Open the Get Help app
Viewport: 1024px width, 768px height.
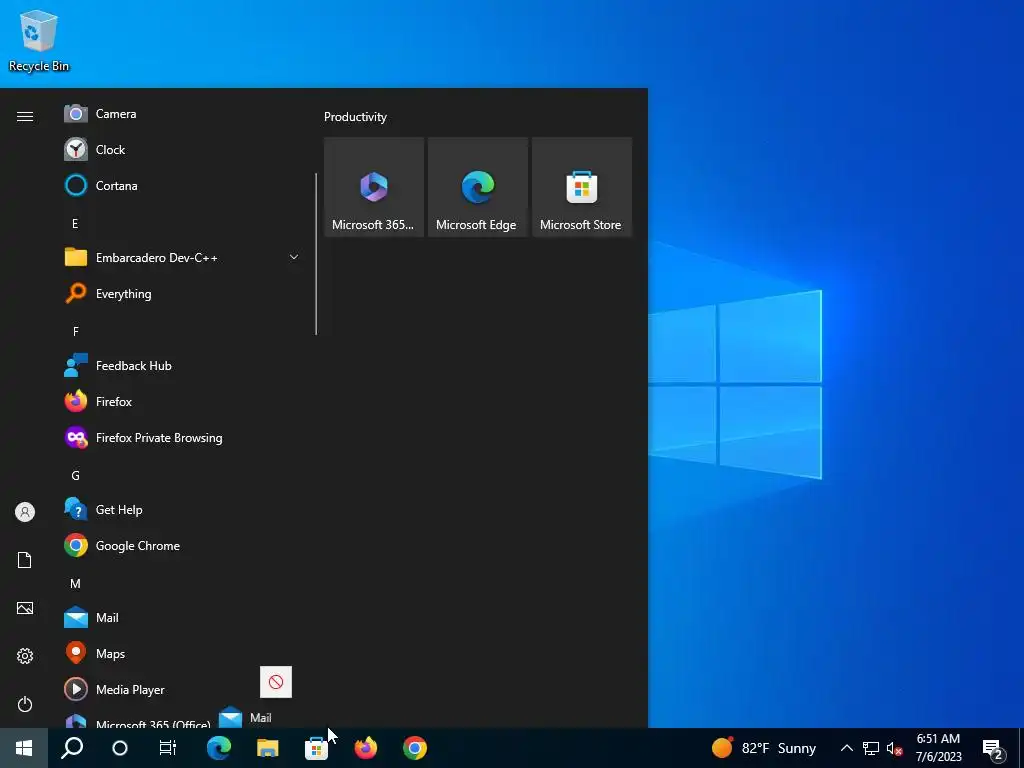pyautogui.click(x=182, y=509)
